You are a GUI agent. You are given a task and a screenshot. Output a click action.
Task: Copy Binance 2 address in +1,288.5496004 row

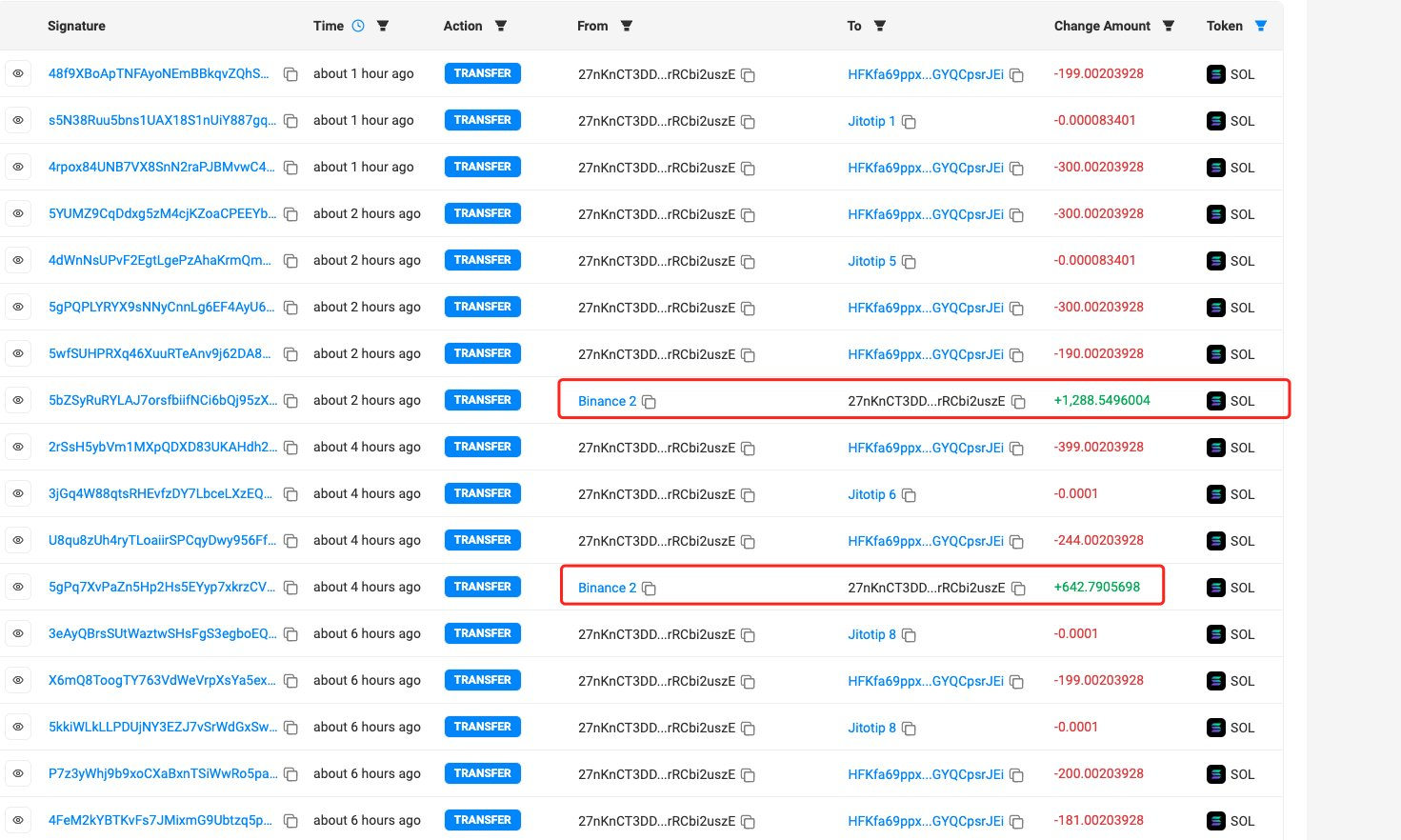point(650,401)
